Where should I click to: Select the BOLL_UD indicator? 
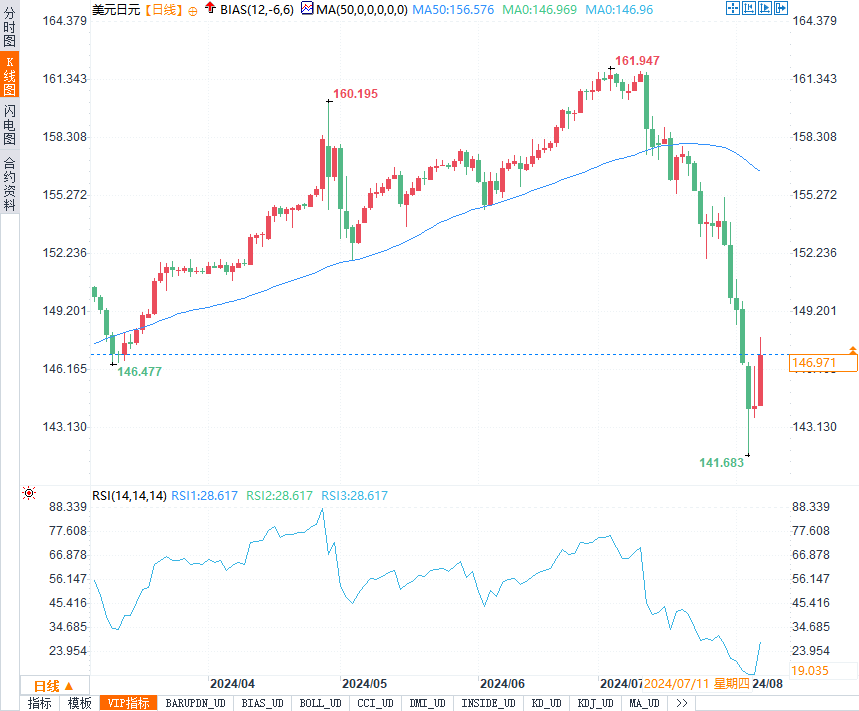320,703
